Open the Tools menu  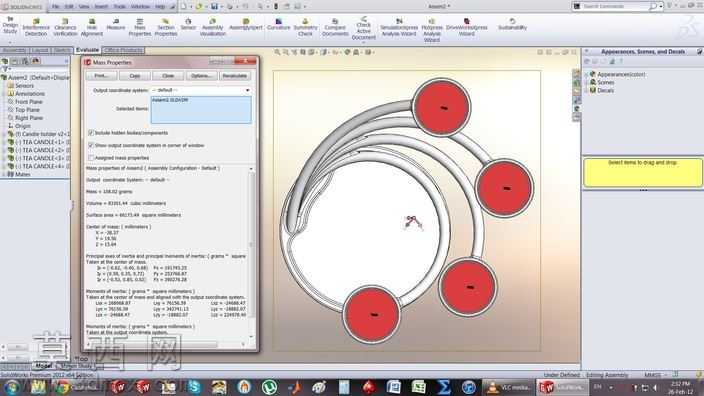tap(119, 7)
